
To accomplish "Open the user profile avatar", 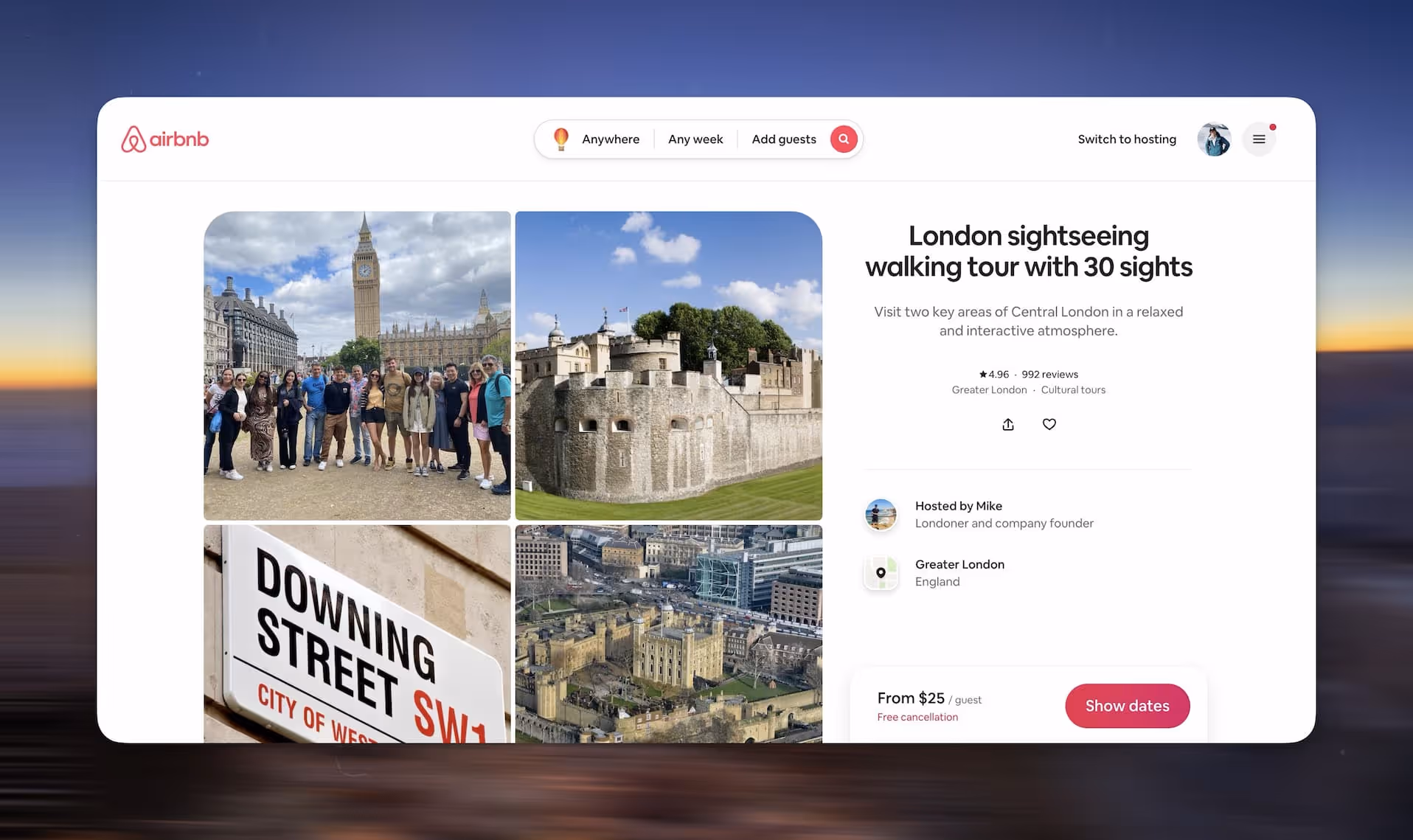I will [x=1214, y=139].
